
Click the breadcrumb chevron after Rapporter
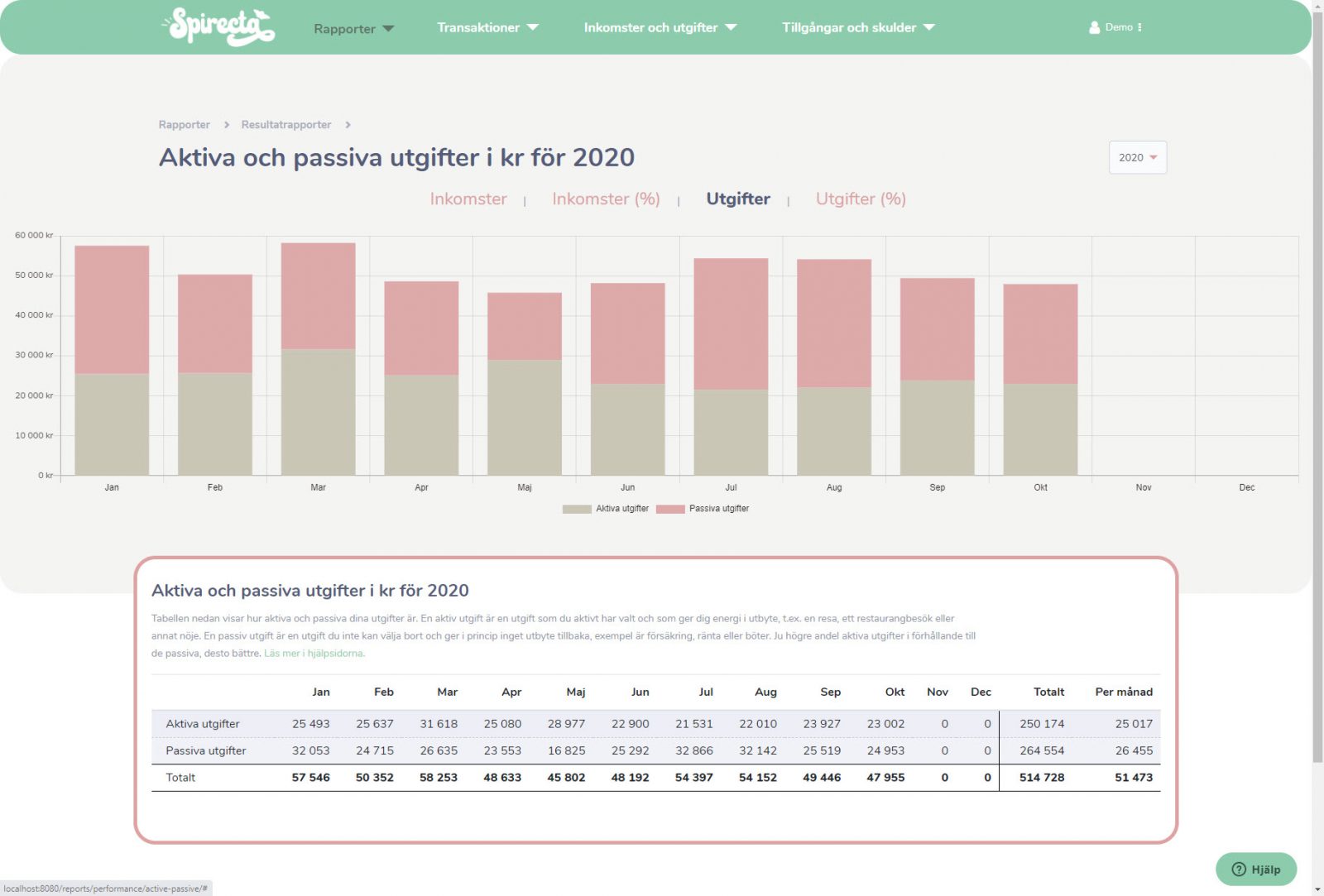(x=226, y=125)
